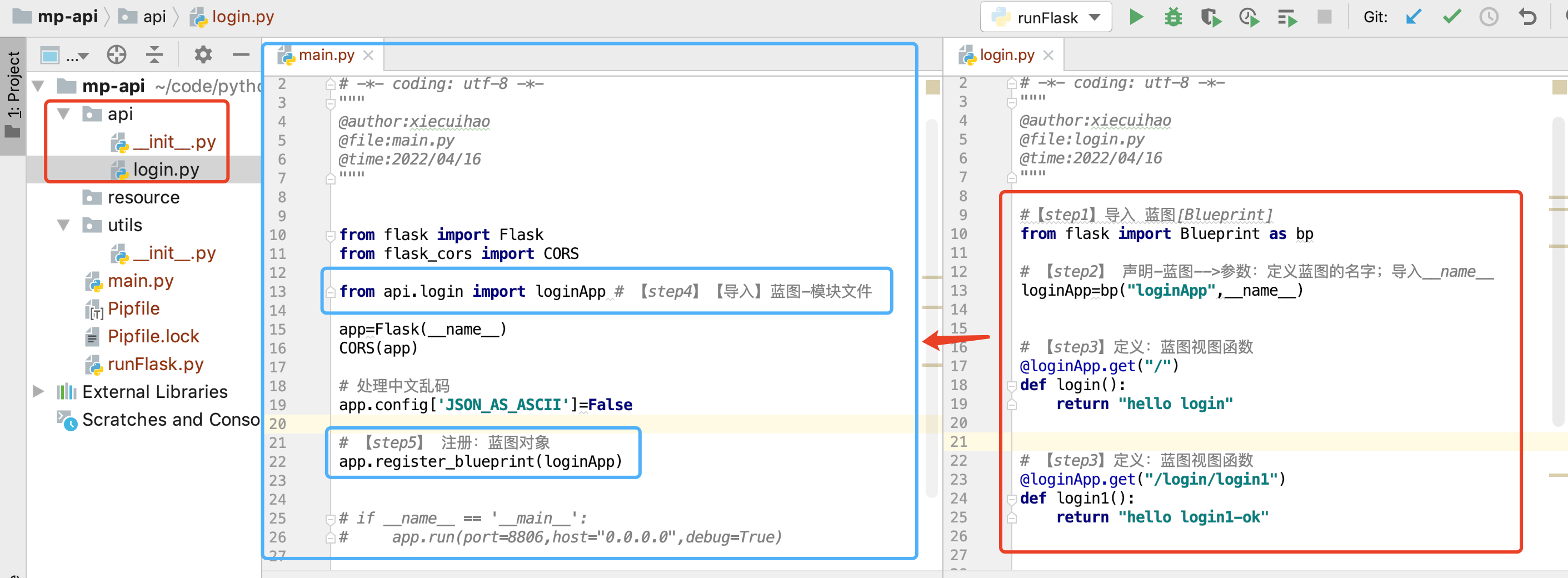Show Git history clock icon
Screen dimensions: 1568x578
(1489, 17)
